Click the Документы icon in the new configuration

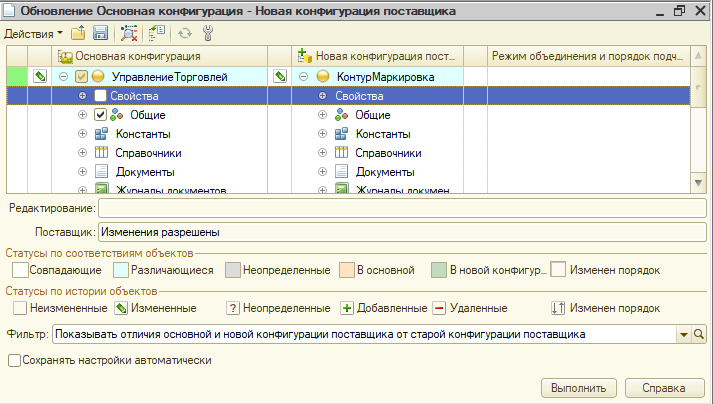pyautogui.click(x=341, y=172)
